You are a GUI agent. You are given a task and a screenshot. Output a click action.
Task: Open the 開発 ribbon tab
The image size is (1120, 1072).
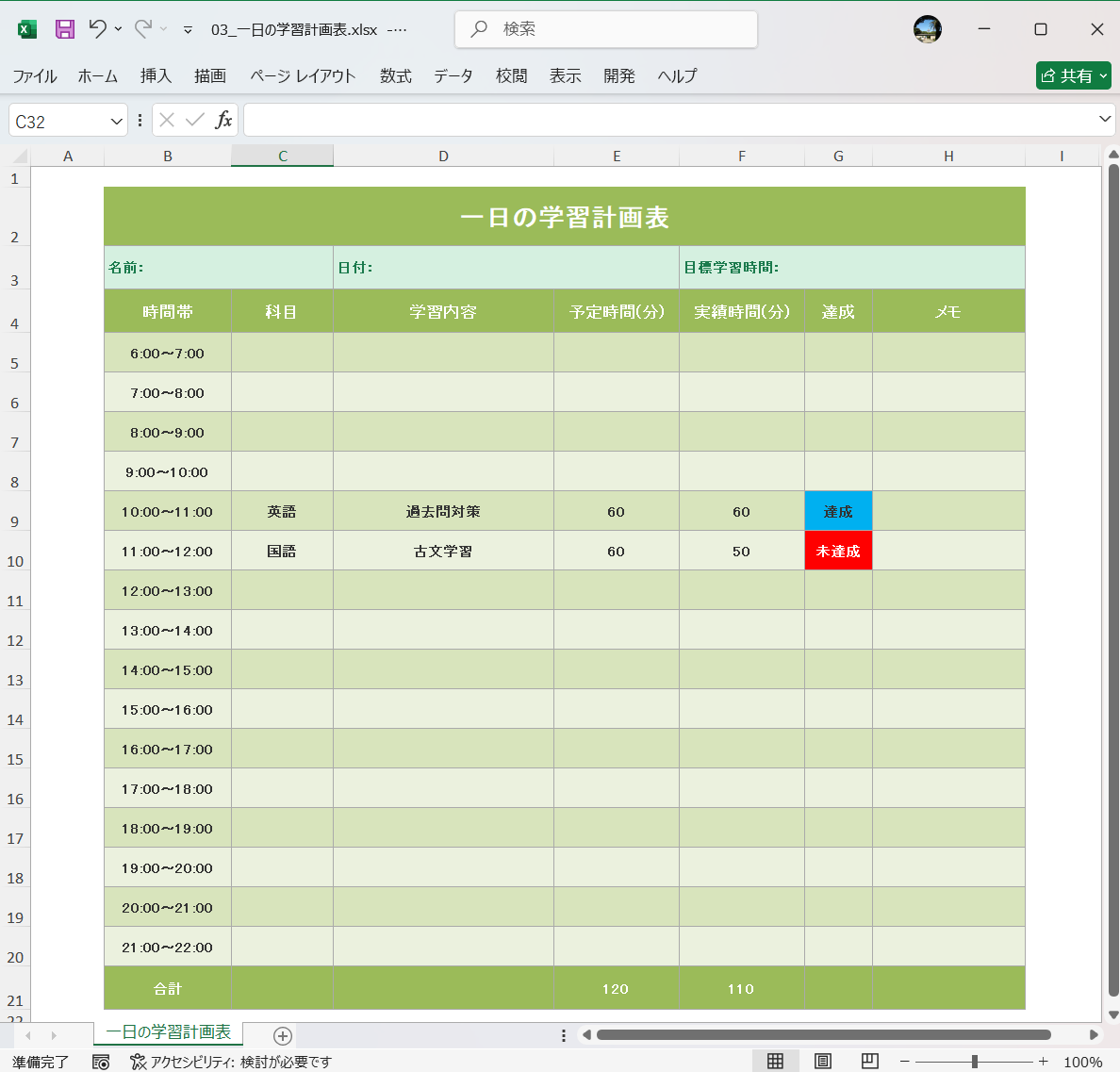pos(618,76)
